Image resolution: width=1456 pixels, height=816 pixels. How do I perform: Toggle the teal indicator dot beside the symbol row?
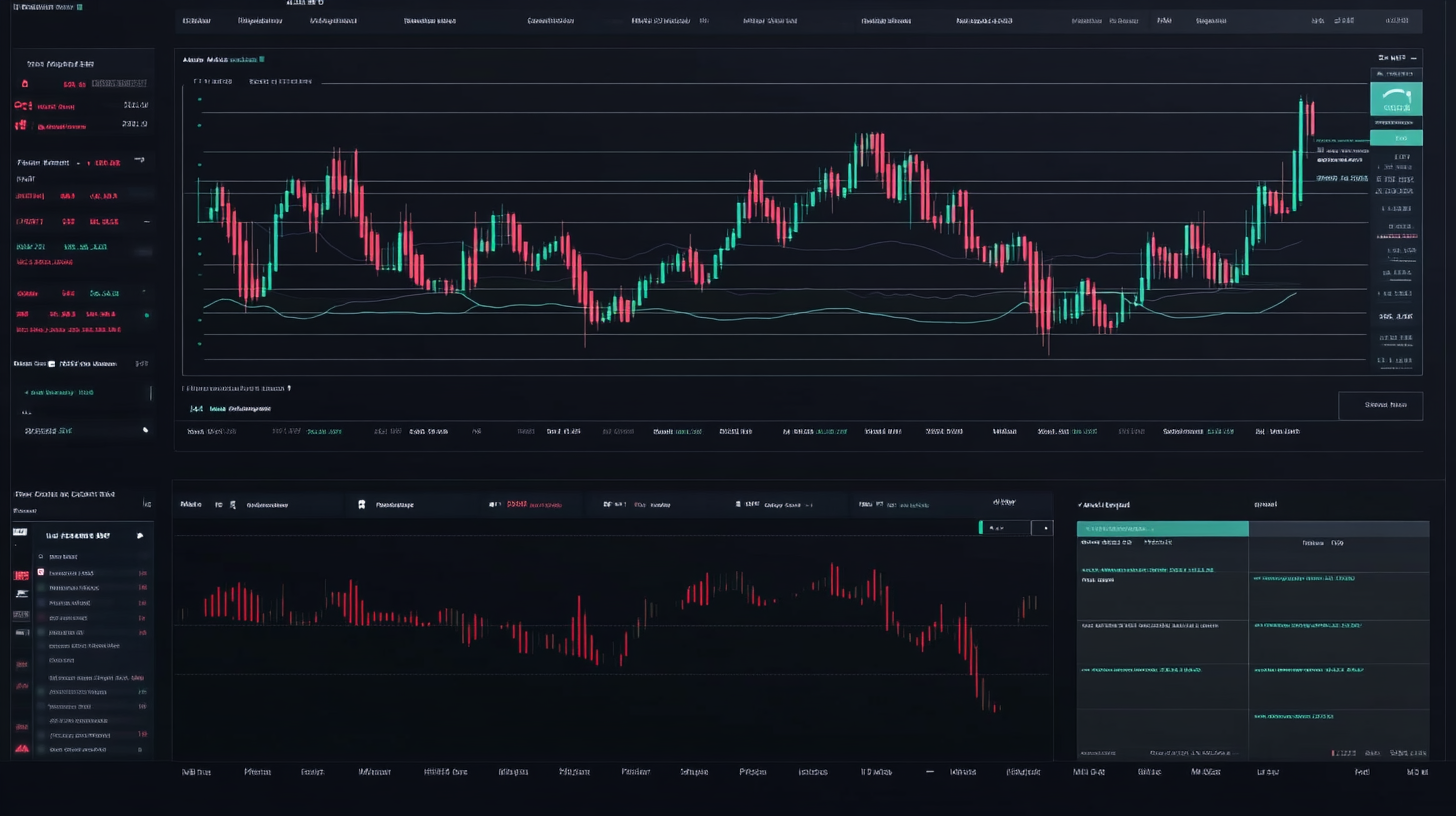point(145,315)
